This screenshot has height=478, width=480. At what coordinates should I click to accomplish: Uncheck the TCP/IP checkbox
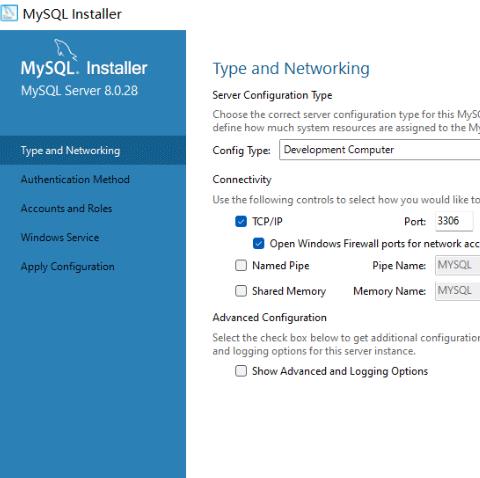241,221
